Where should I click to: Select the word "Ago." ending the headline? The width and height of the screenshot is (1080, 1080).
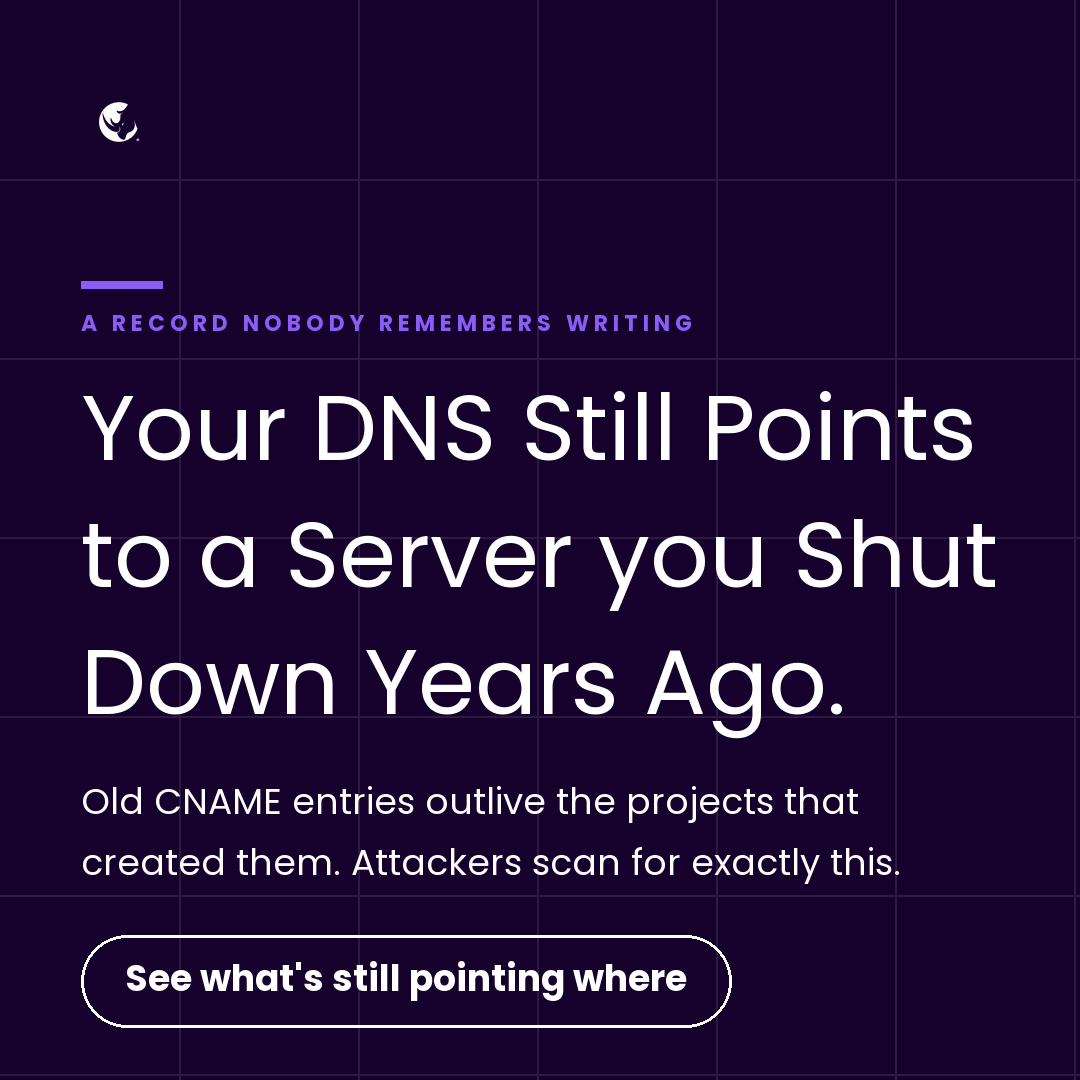tap(745, 691)
